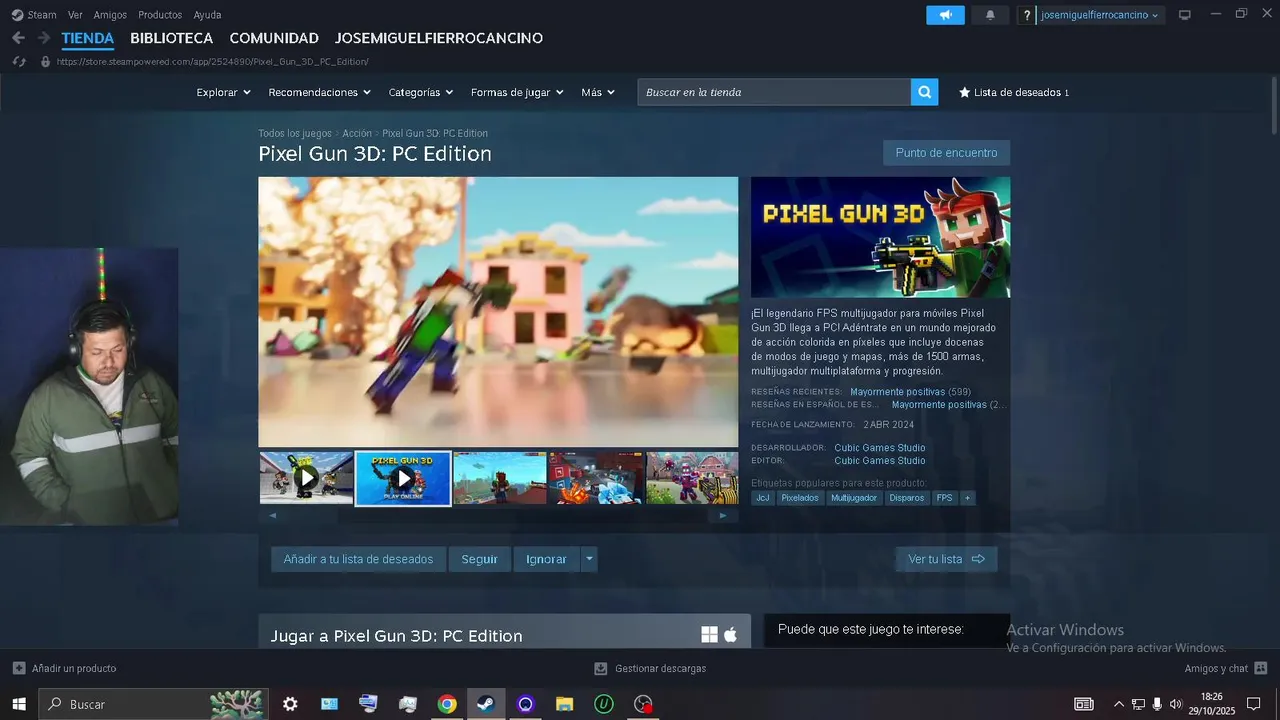Switch to the BIBLIOTECA tab

tap(171, 38)
